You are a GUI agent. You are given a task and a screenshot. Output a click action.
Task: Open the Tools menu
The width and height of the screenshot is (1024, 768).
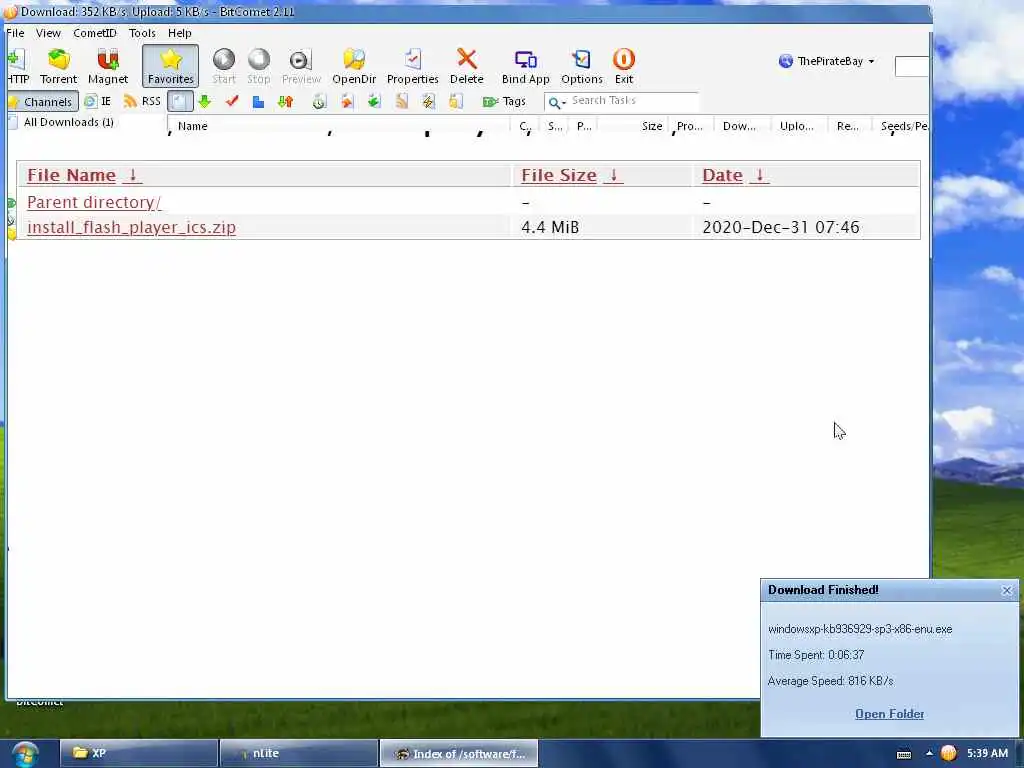(x=142, y=33)
